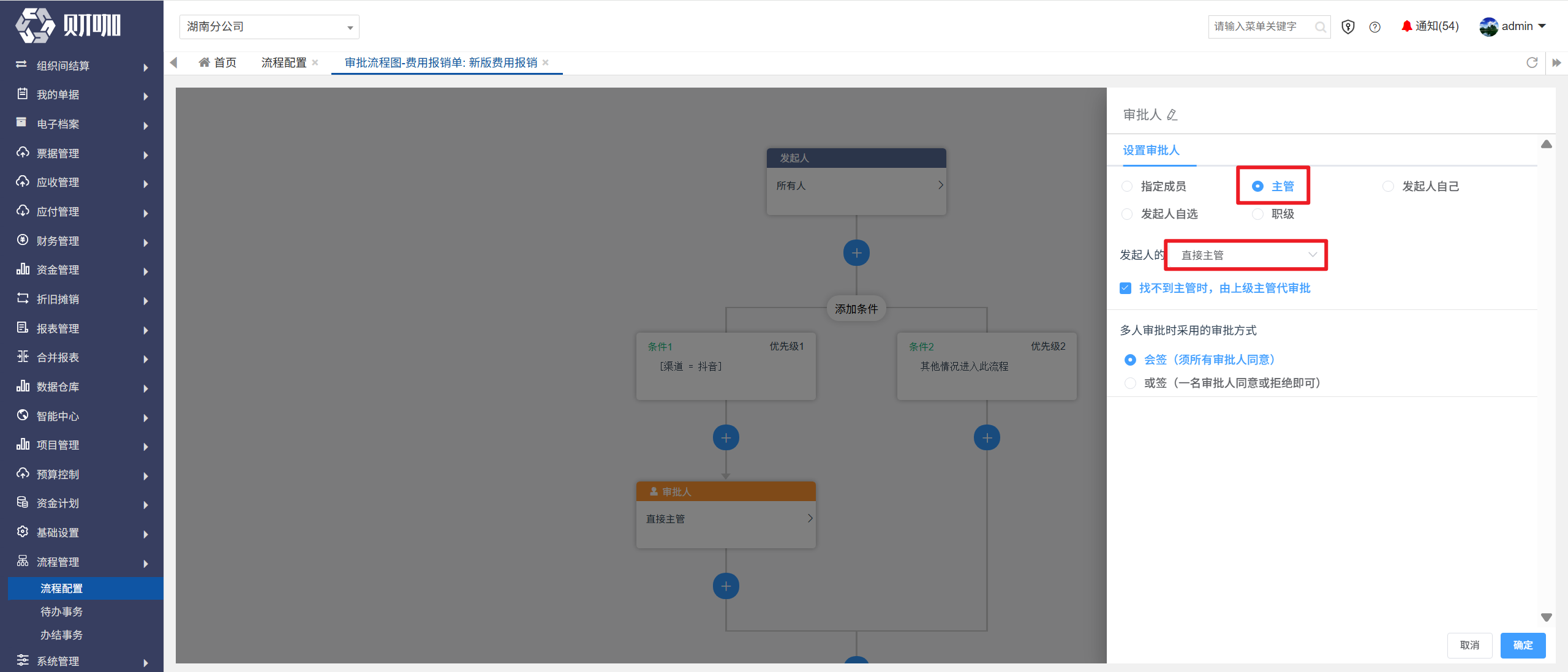Click the panel scrollbar down arrow
The width and height of the screenshot is (1568, 672).
tap(1547, 617)
